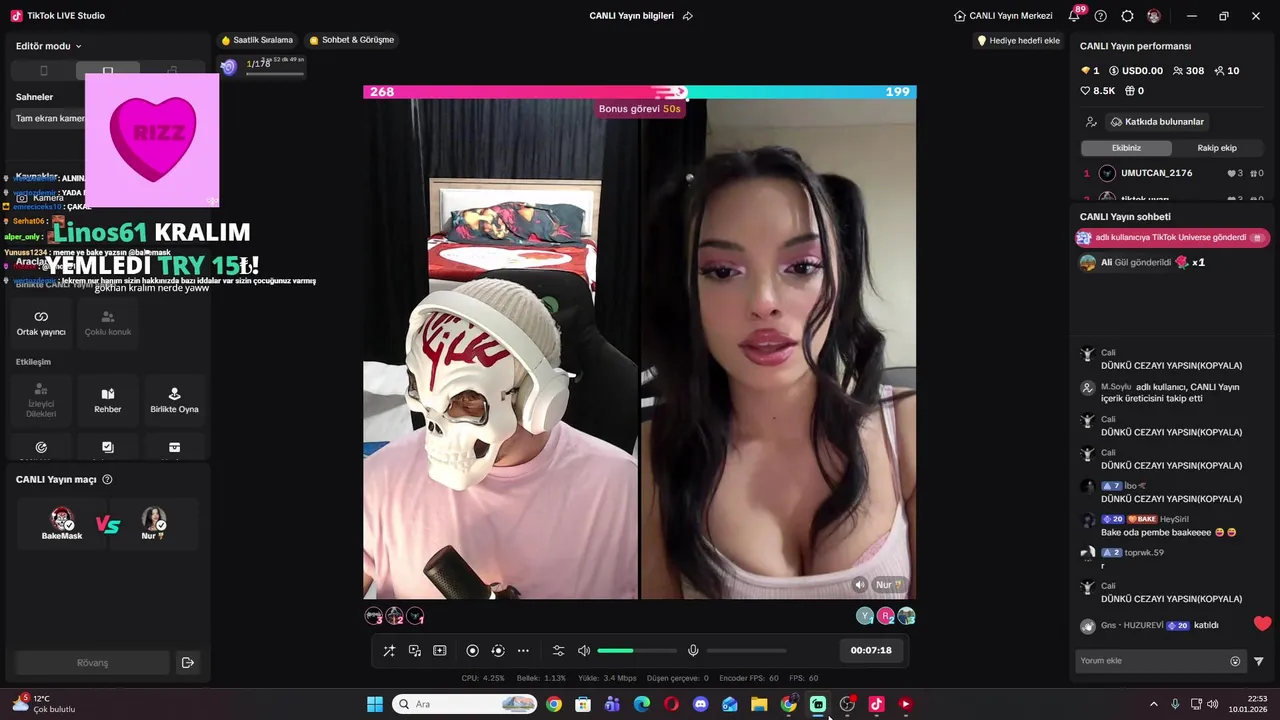Image resolution: width=1280 pixels, height=720 pixels.
Task: Click Çoklu konuk button
Action: (x=108, y=323)
